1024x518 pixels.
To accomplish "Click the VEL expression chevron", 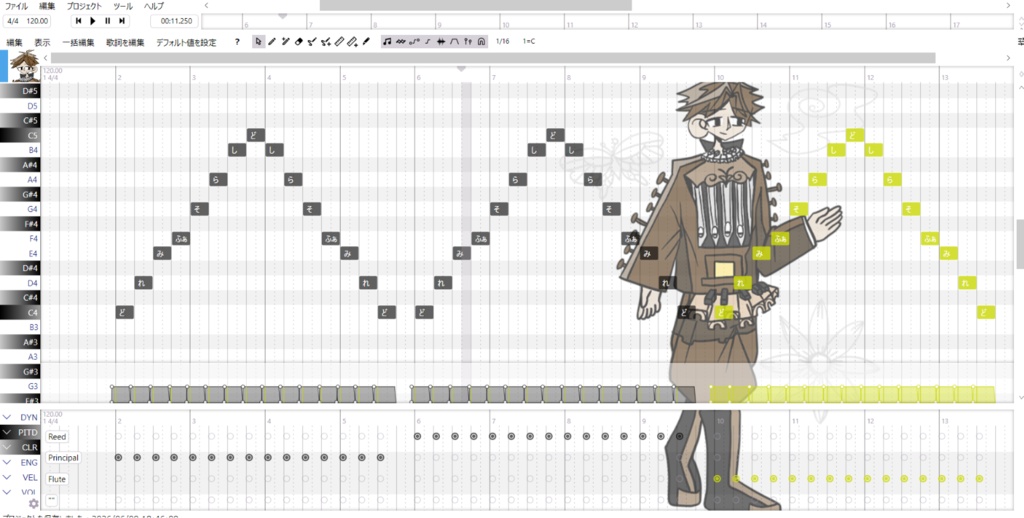I will (x=7, y=477).
